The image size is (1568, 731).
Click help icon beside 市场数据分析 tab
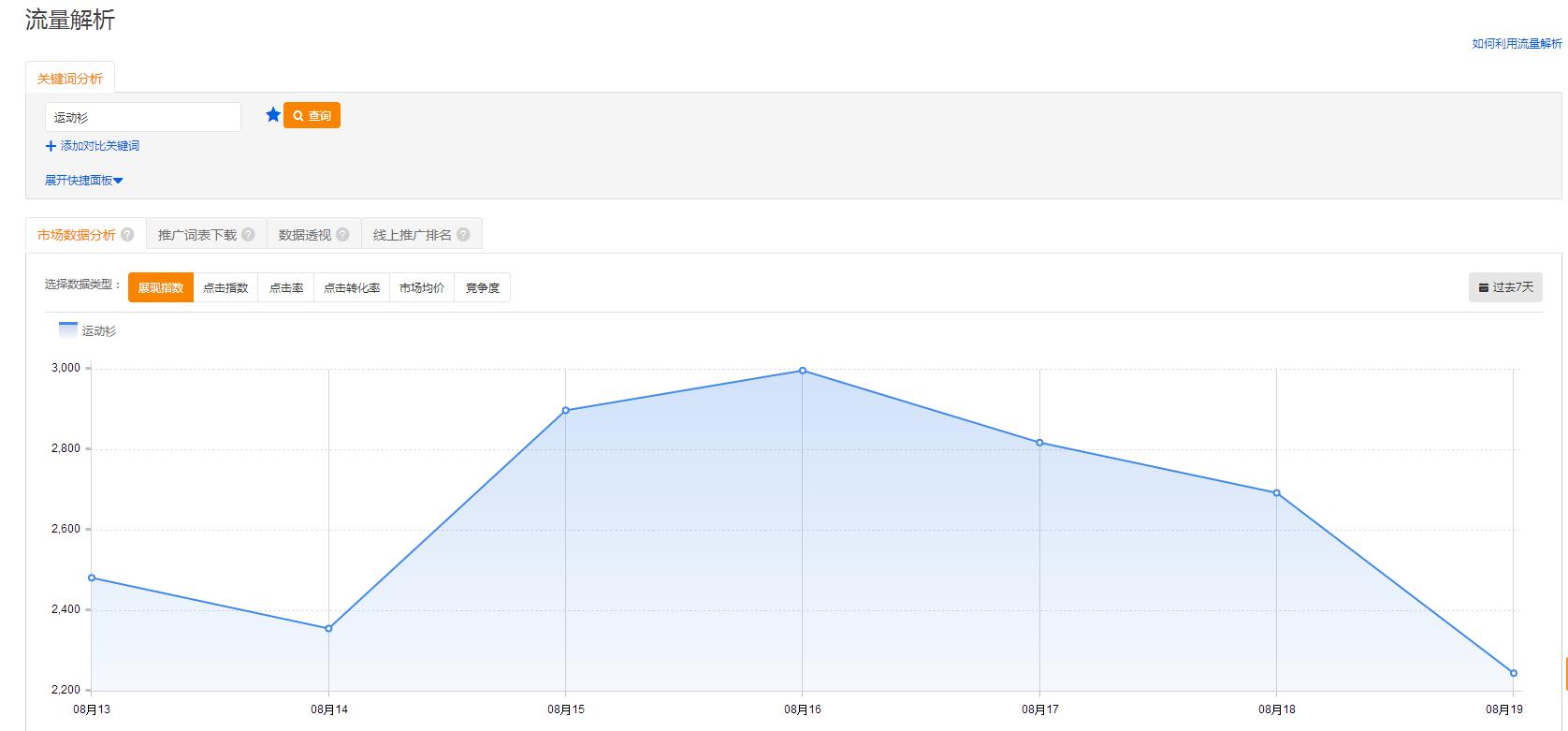[x=128, y=235]
